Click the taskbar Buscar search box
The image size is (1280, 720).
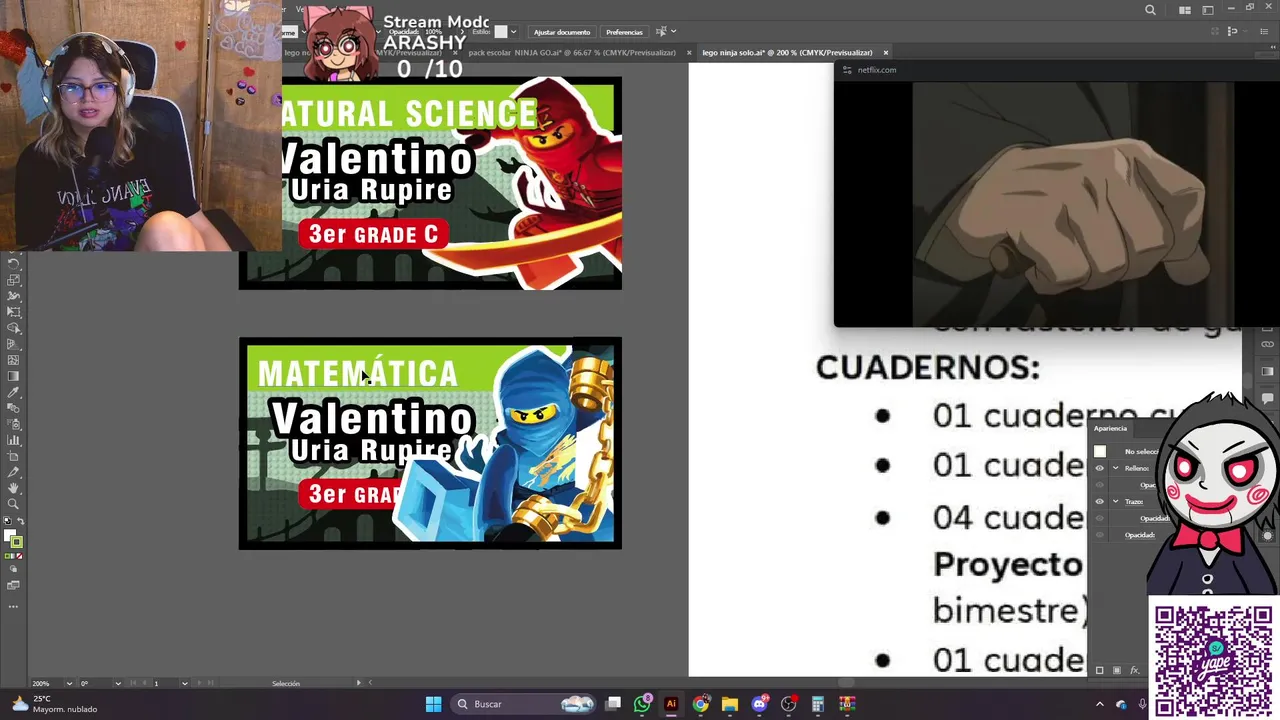pyautogui.click(x=523, y=704)
